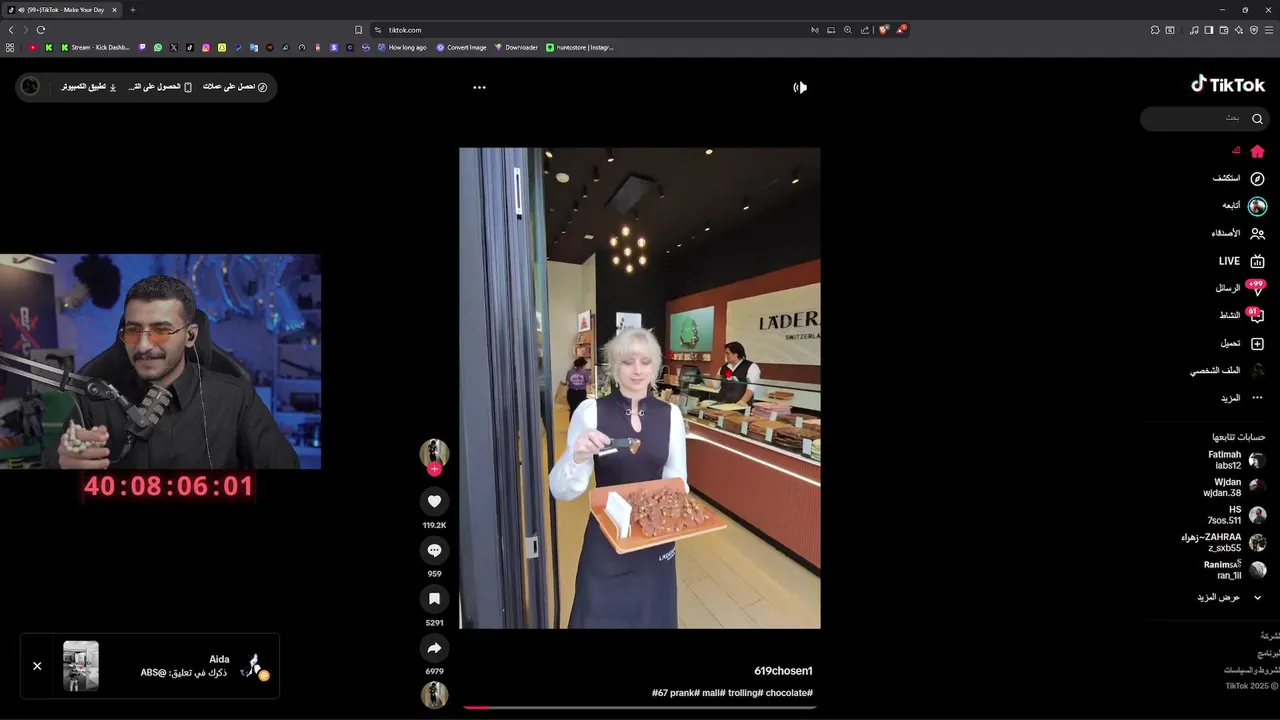Screen dimensions: 1280x720
Task: Open Explore (استكشف) in the sidebar
Action: (x=1239, y=179)
